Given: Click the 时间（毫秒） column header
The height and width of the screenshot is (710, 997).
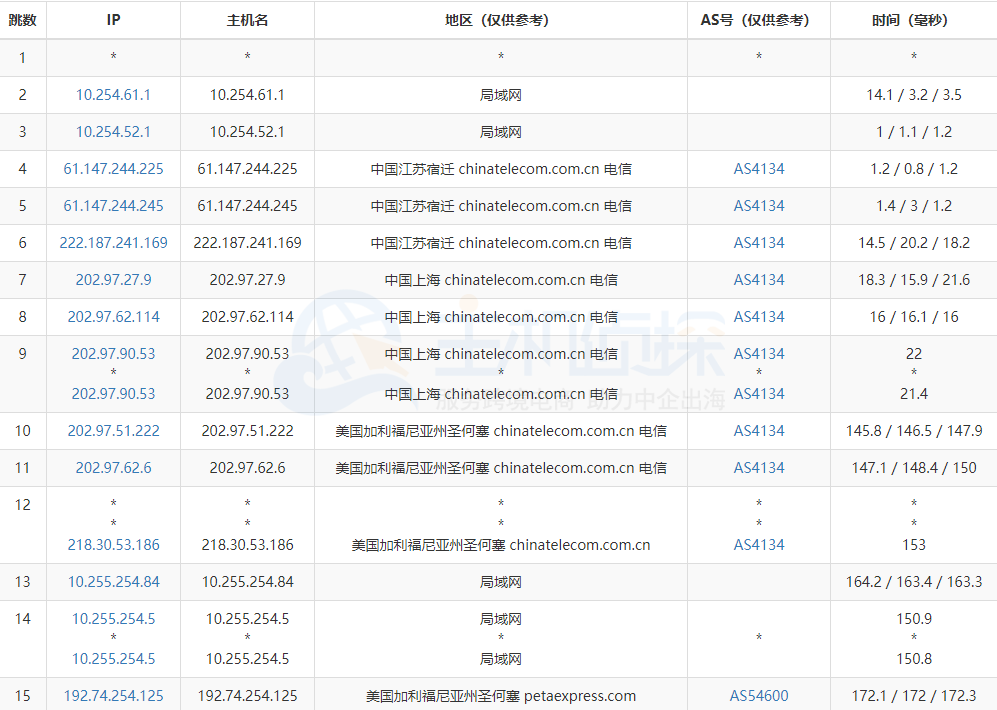Looking at the screenshot, I should [x=912, y=20].
